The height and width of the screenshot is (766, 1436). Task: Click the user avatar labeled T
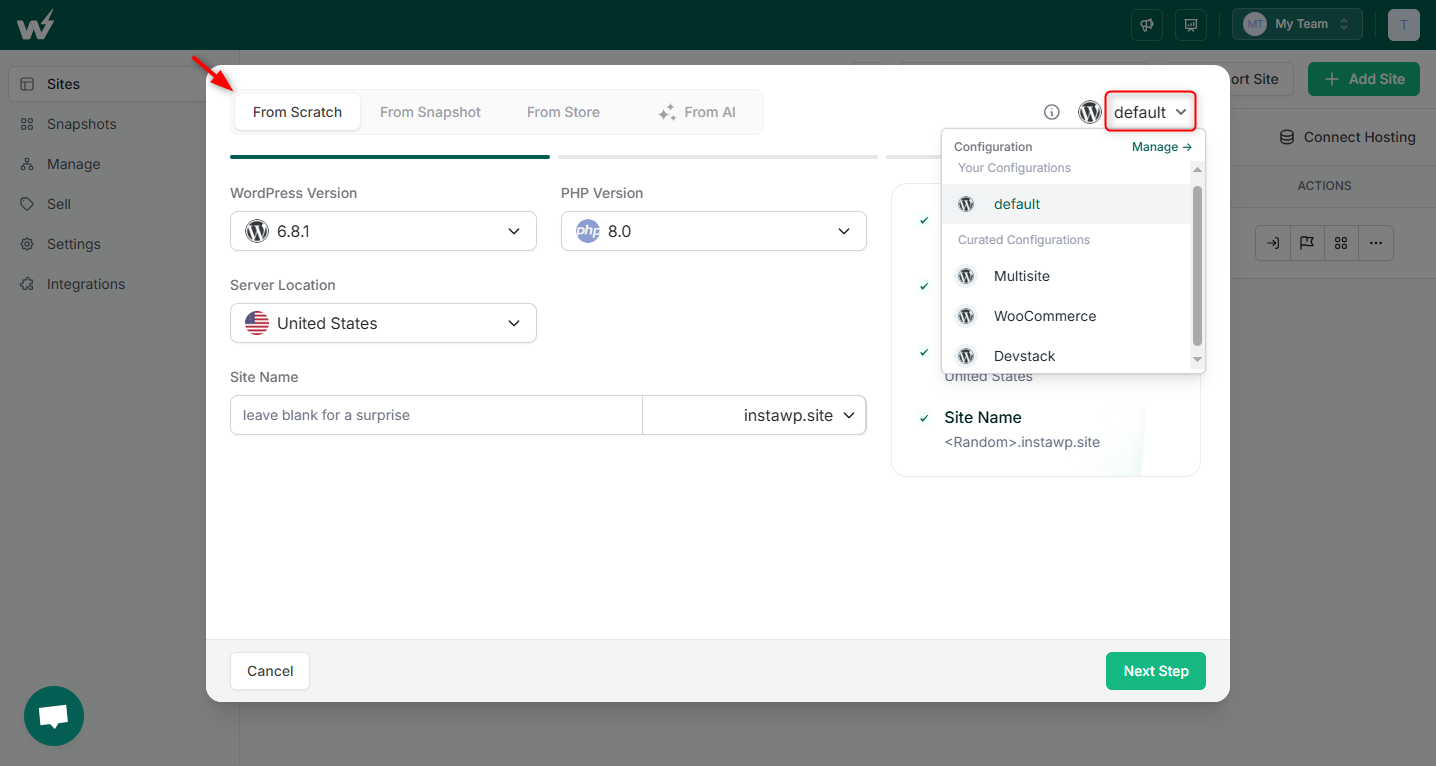pyautogui.click(x=1404, y=25)
